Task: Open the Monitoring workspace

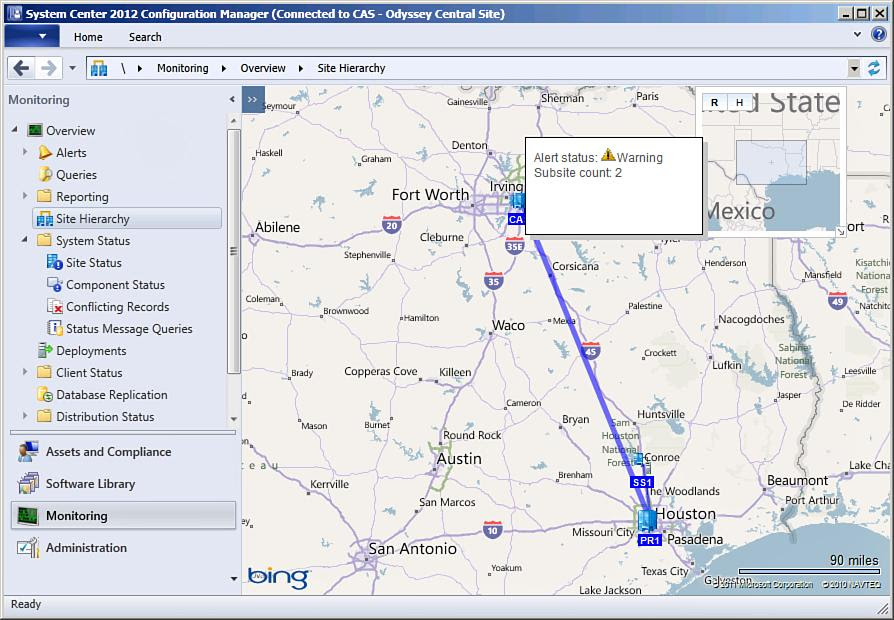Action: click(123, 516)
